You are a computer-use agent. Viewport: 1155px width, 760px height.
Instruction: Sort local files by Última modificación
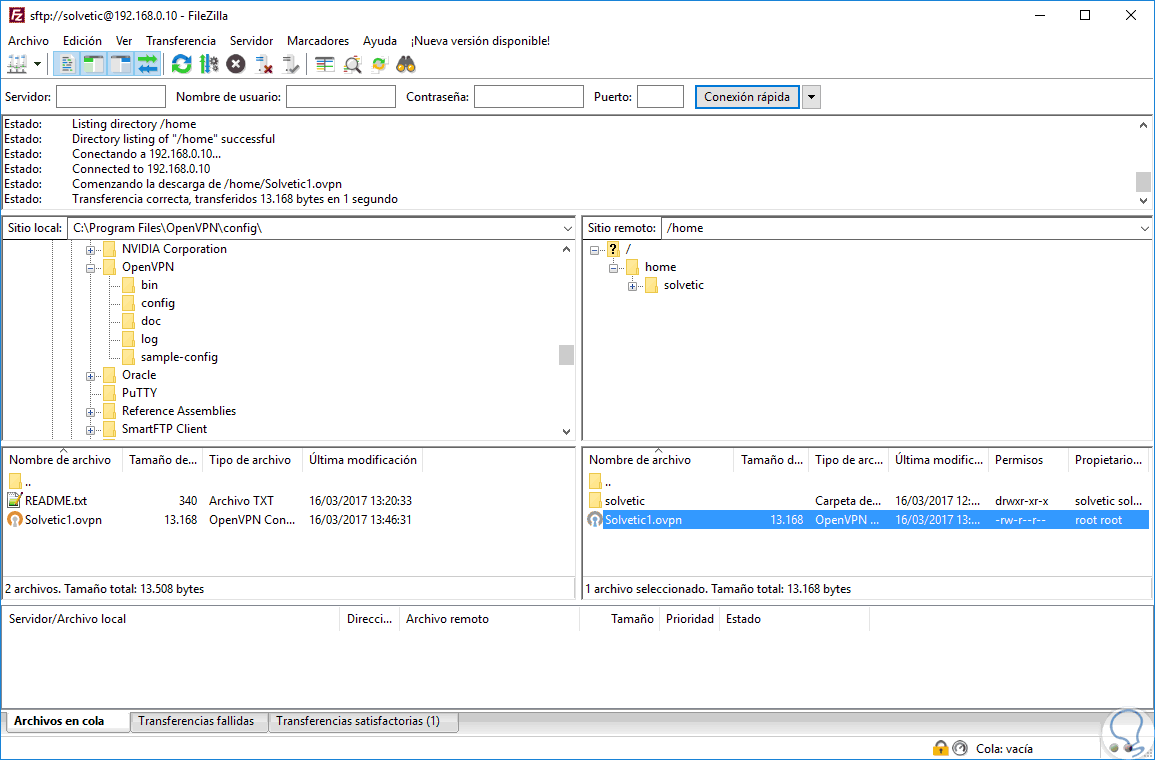coord(362,460)
